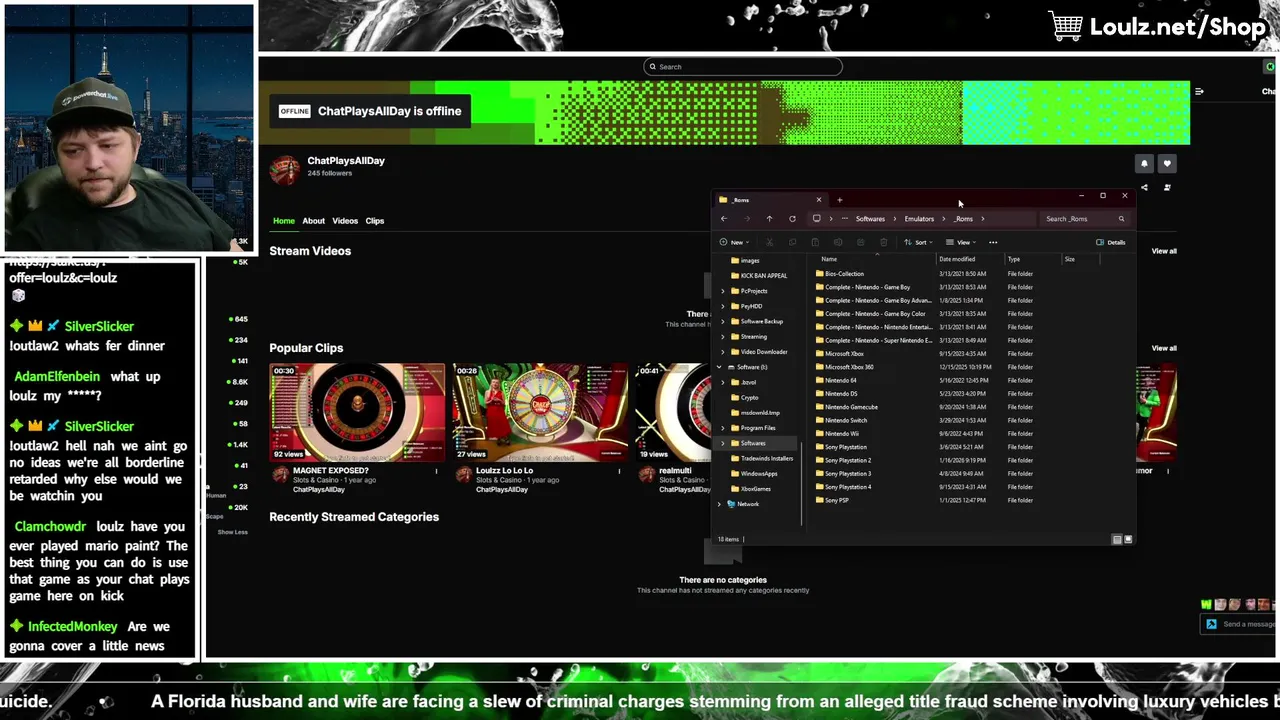1280x720 pixels.
Task: Open the Loulzz Lo Lo Lo clip thumbnail
Action: click(x=540, y=412)
